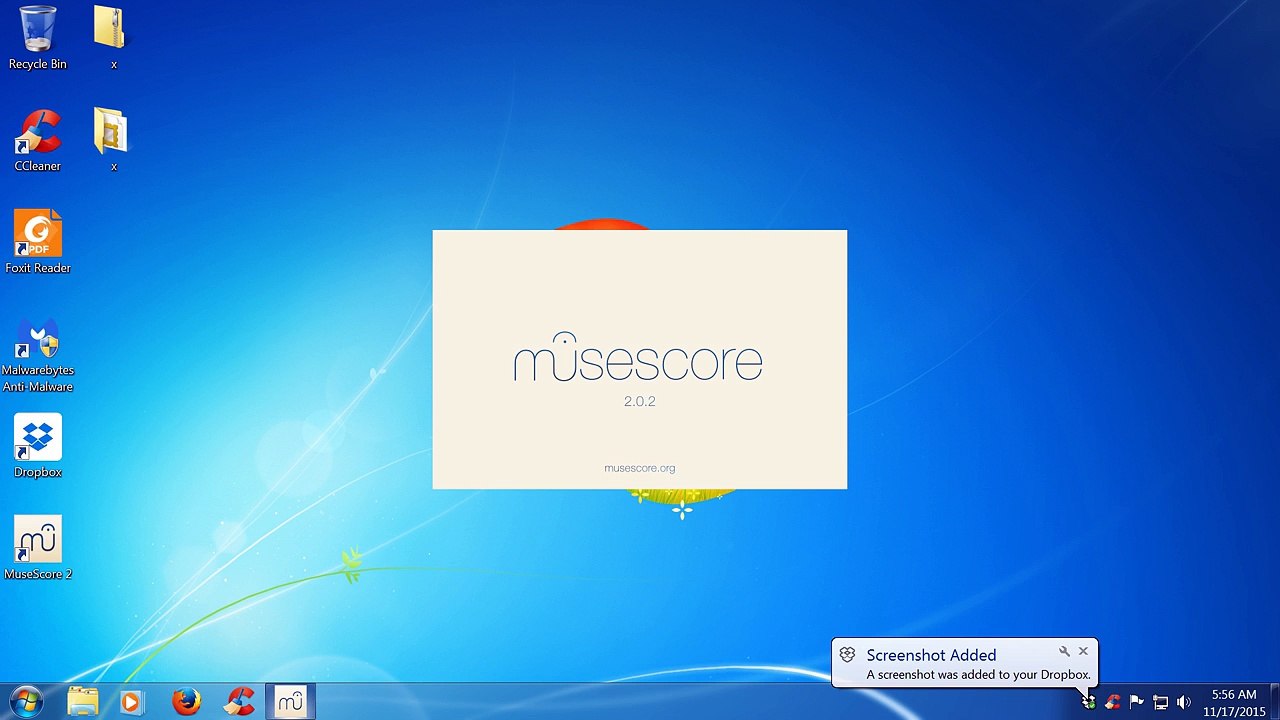Open the volume speaker tray icon
Image resolution: width=1280 pixels, height=720 pixels.
click(1184, 702)
